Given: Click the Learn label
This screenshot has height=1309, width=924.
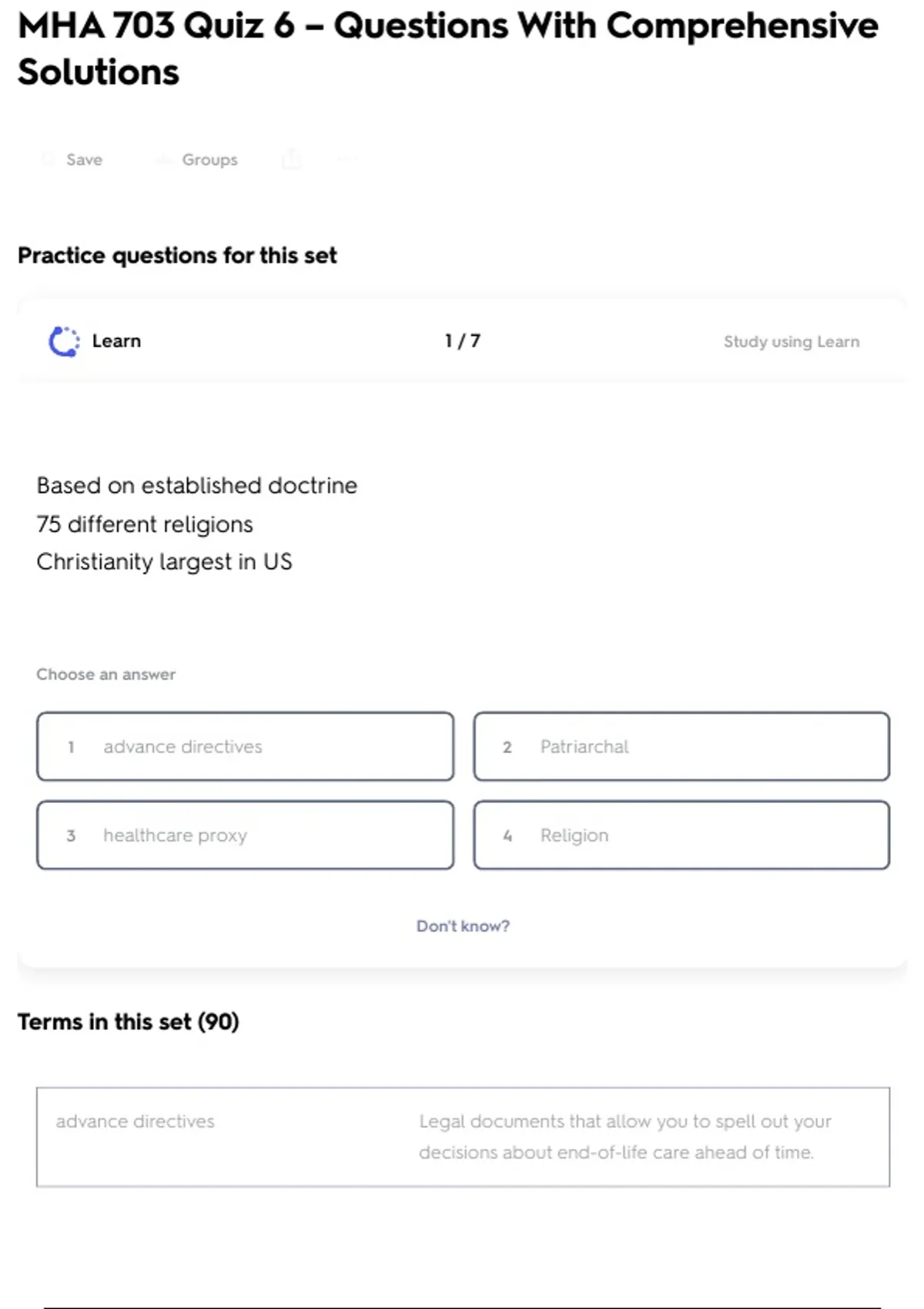Looking at the screenshot, I should (x=116, y=341).
